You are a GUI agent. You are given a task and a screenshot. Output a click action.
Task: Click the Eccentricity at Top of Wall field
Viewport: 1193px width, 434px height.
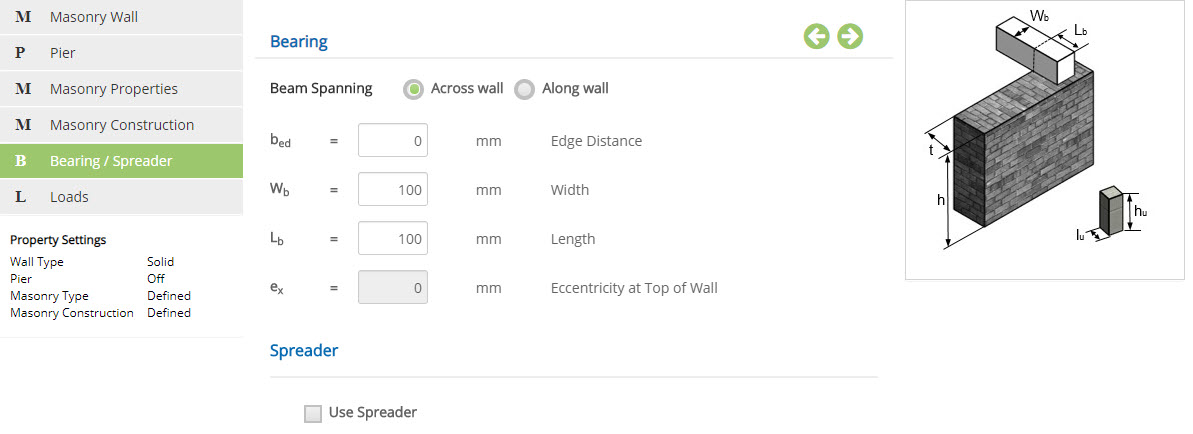[x=393, y=288]
